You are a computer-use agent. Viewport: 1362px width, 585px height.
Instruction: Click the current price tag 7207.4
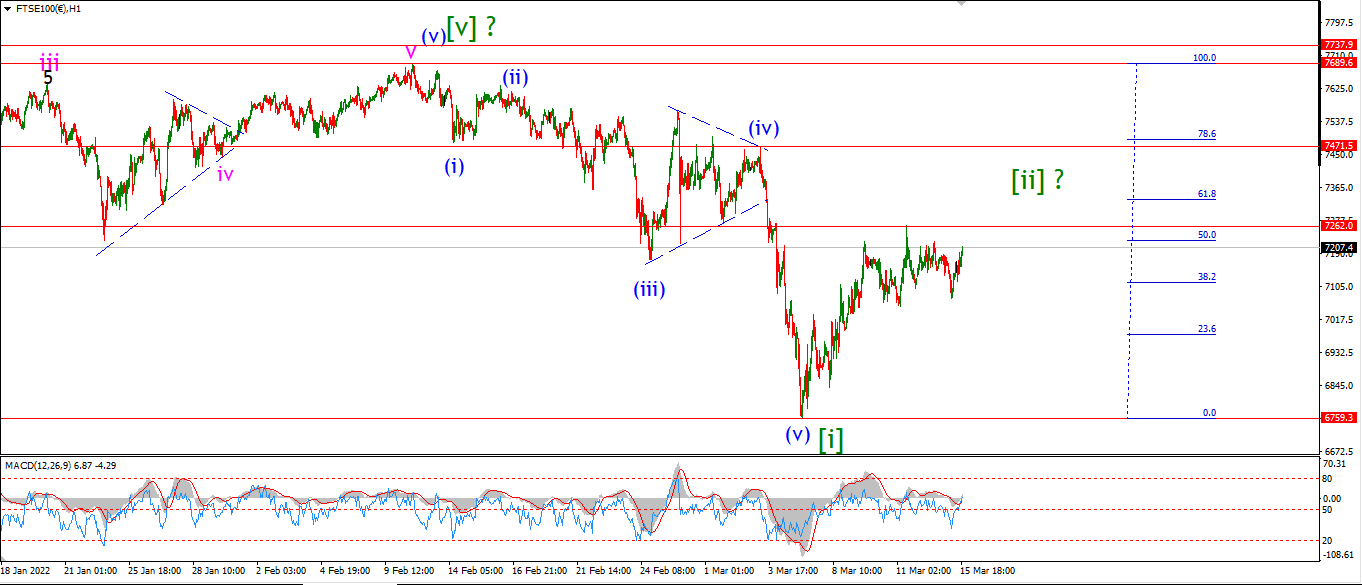click(x=1338, y=247)
